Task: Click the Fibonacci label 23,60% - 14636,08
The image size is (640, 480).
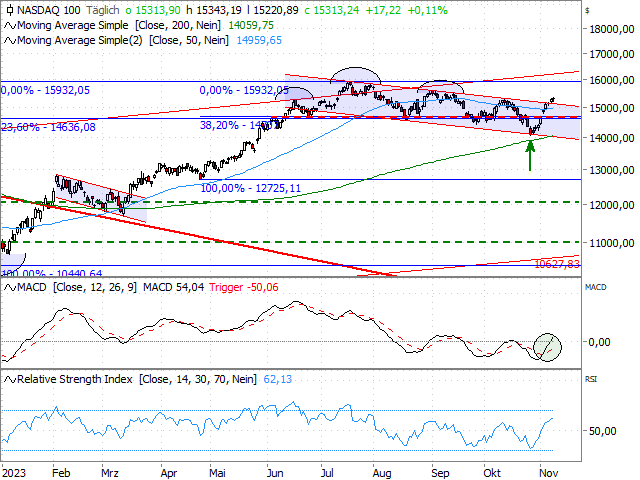Action: (x=49, y=127)
